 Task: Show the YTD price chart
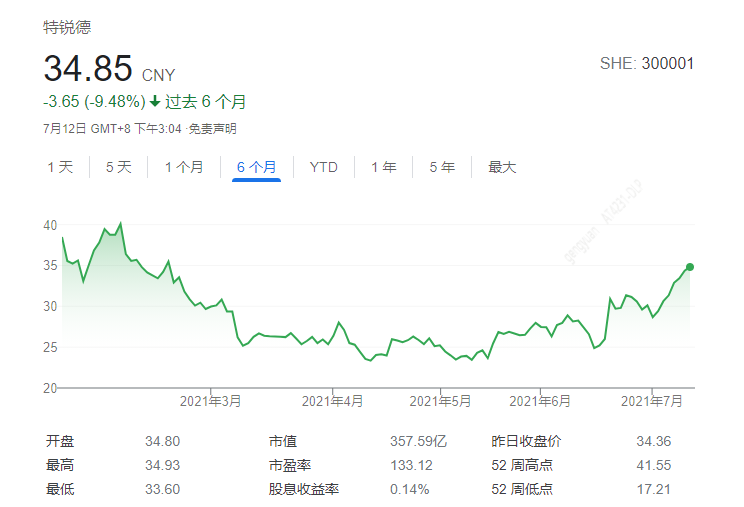tap(323, 167)
